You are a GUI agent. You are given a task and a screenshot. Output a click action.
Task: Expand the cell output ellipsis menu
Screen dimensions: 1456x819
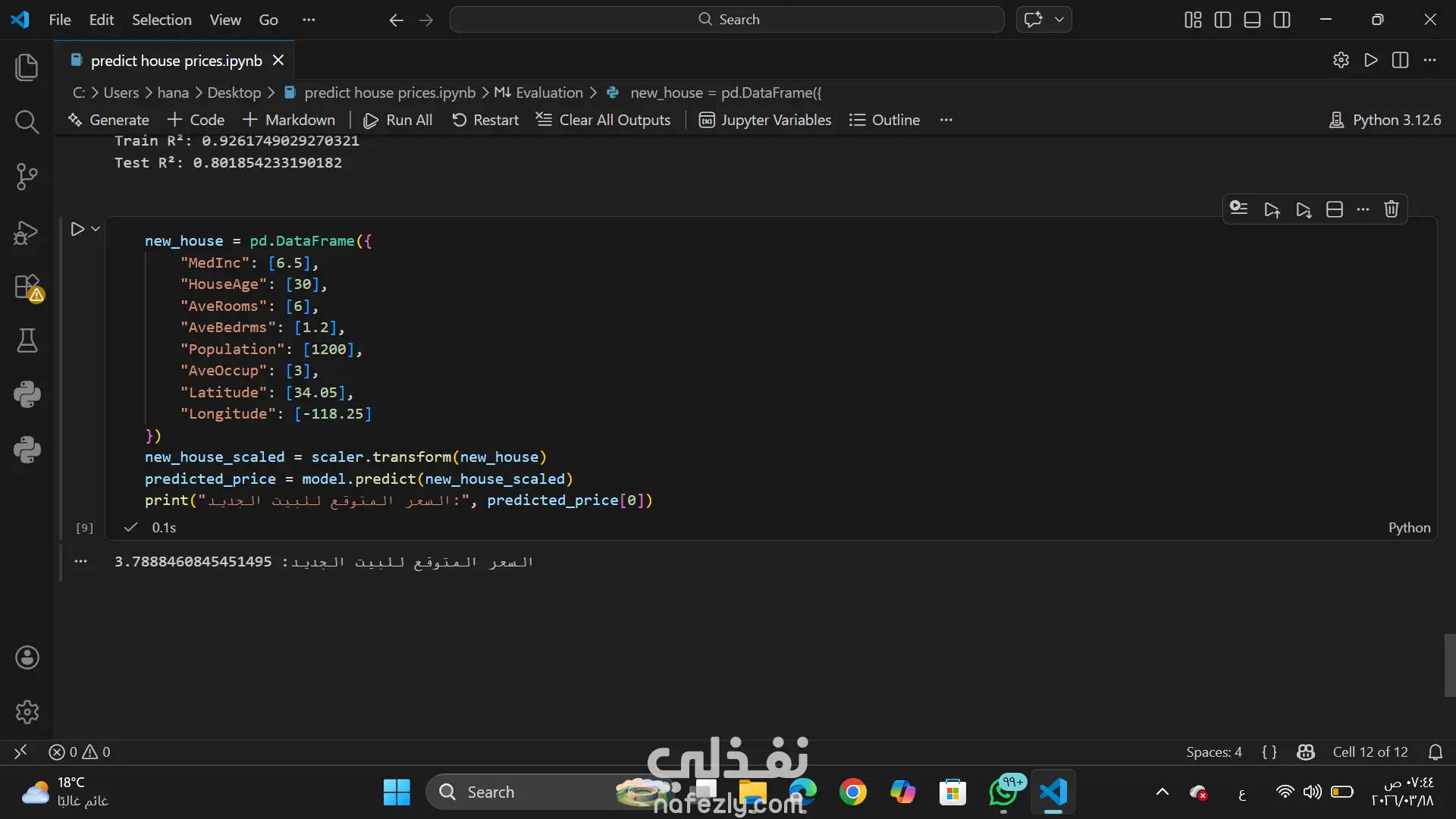pos(81,561)
